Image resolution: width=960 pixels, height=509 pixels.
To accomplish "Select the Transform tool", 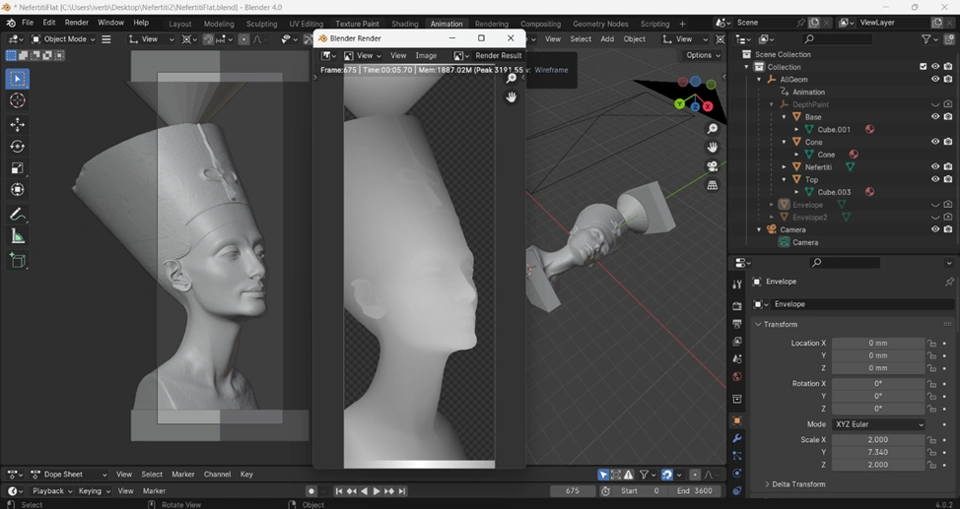I will click(x=17, y=190).
